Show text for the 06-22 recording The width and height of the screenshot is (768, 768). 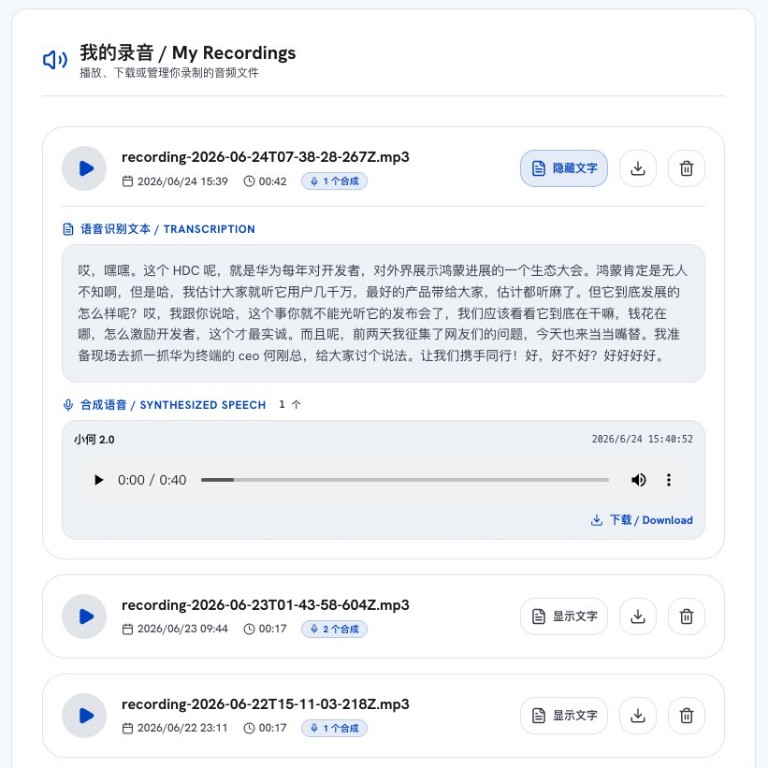[x=564, y=716]
